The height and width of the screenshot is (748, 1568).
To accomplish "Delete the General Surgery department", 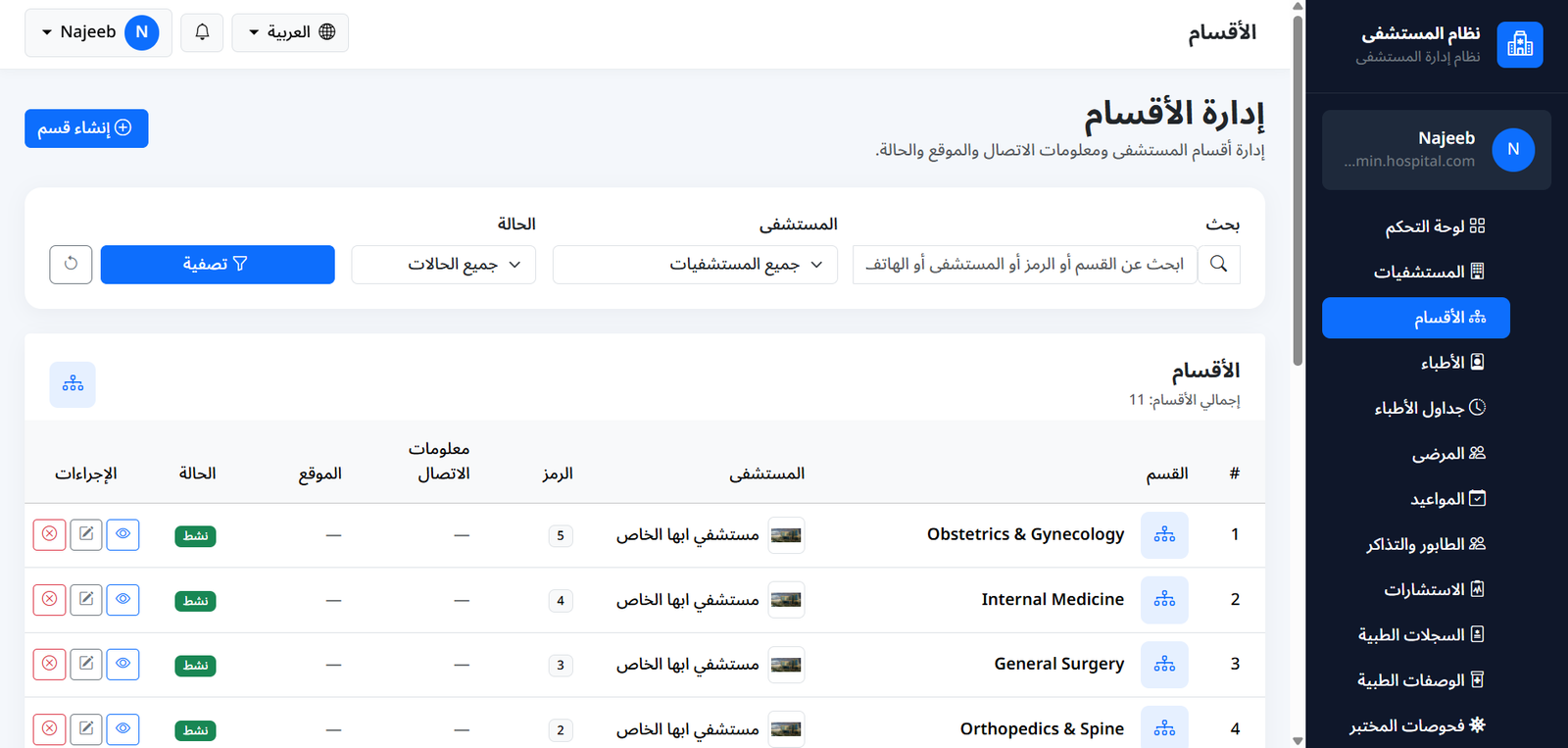I will tap(49, 664).
